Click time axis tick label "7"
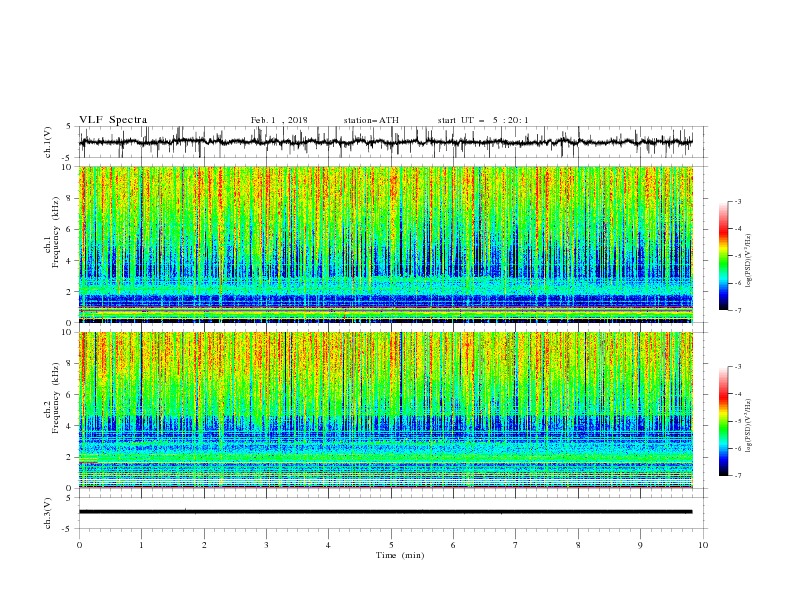The width and height of the screenshot is (792, 612). pos(515,545)
